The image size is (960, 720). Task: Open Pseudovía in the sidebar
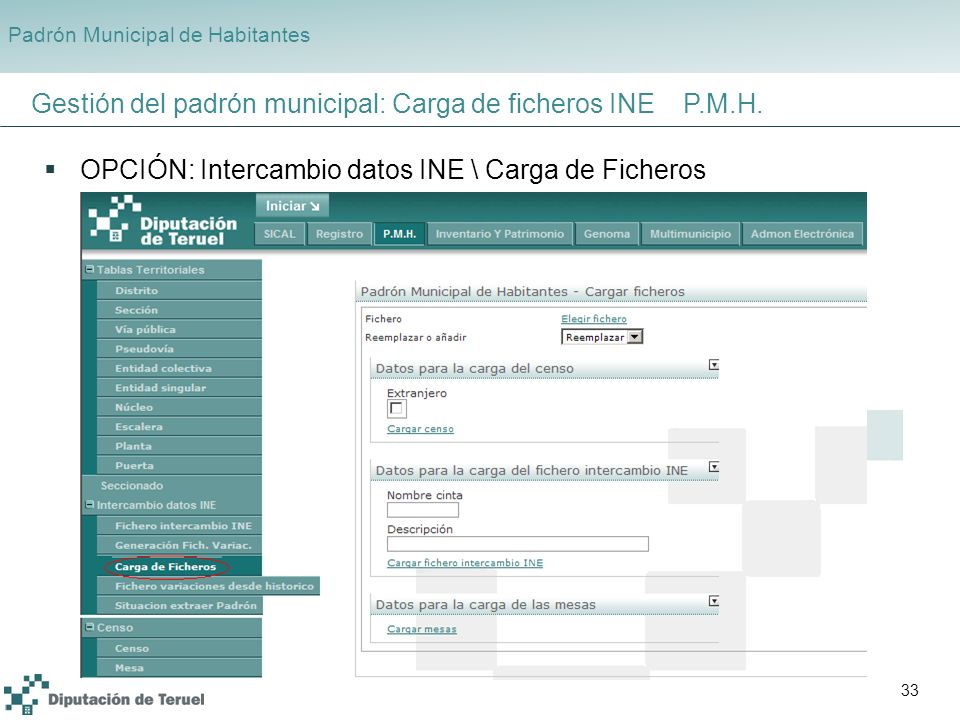179,349
